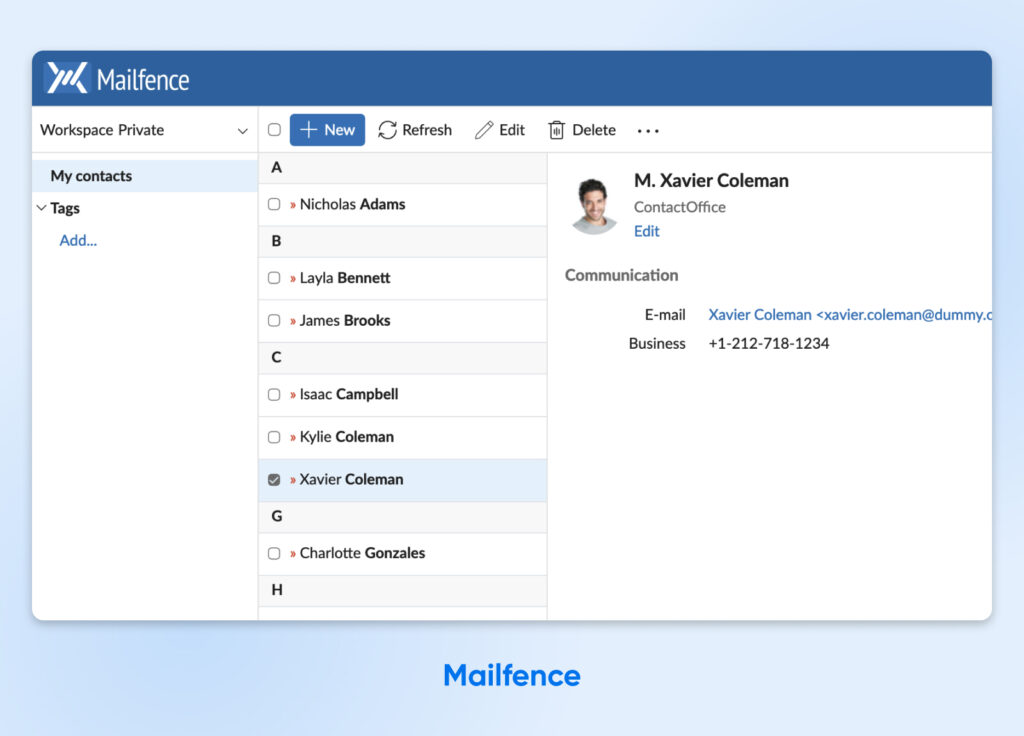Click Add... to create a new tag
The width and height of the screenshot is (1024, 736).
[77, 240]
